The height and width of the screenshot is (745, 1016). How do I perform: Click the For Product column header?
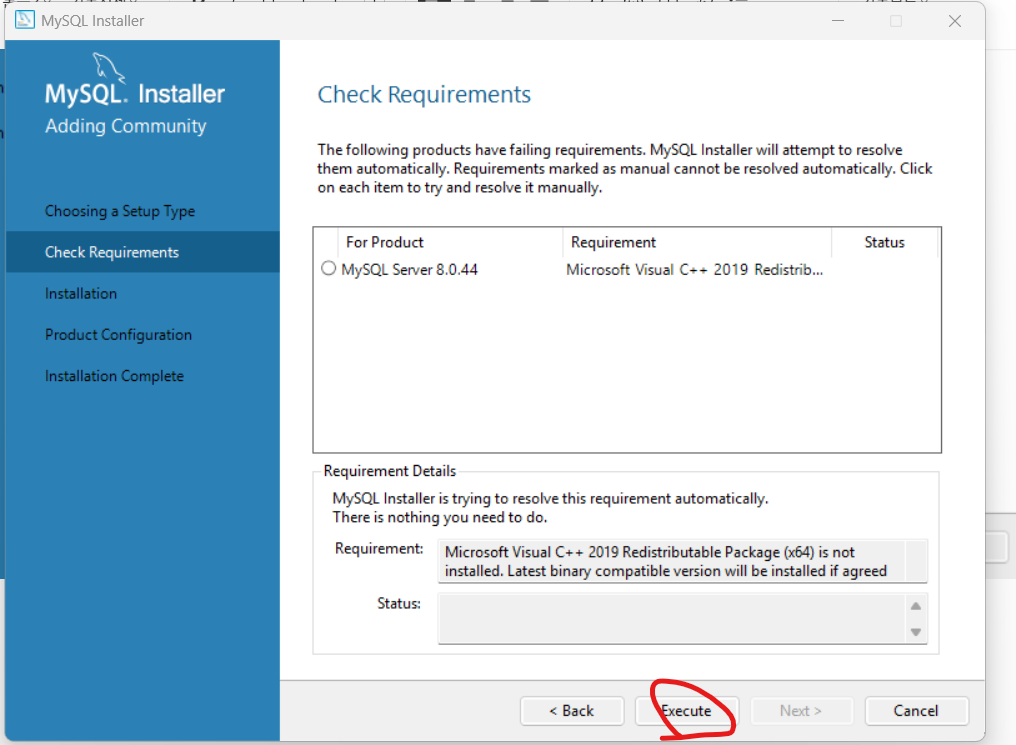click(x=385, y=242)
